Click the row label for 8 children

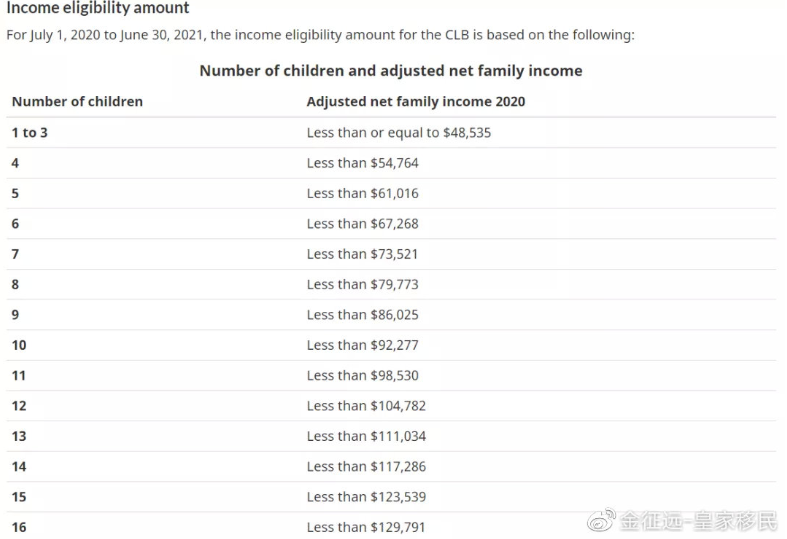tap(15, 285)
